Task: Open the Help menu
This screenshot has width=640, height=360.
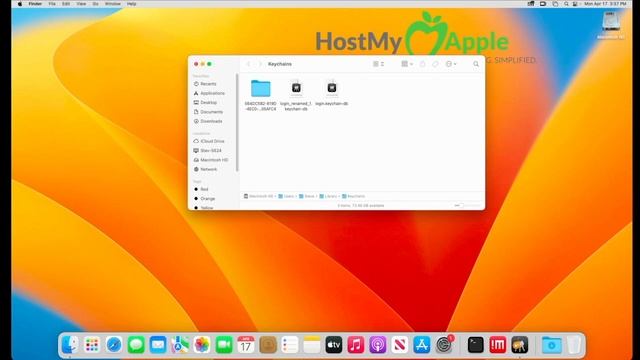Action: pyautogui.click(x=131, y=4)
